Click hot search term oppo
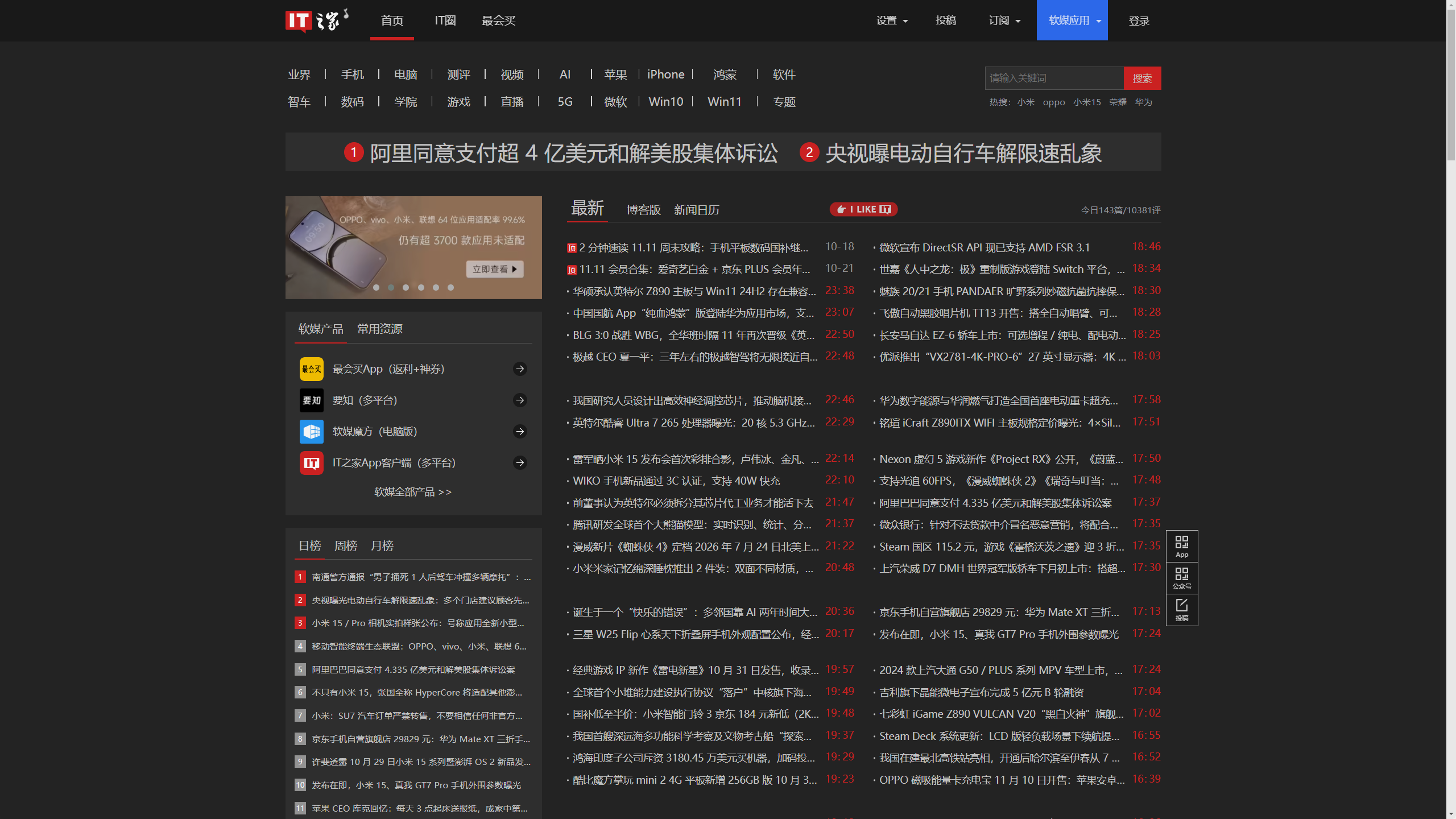Screen dimensions: 1456x819 (x=1054, y=102)
